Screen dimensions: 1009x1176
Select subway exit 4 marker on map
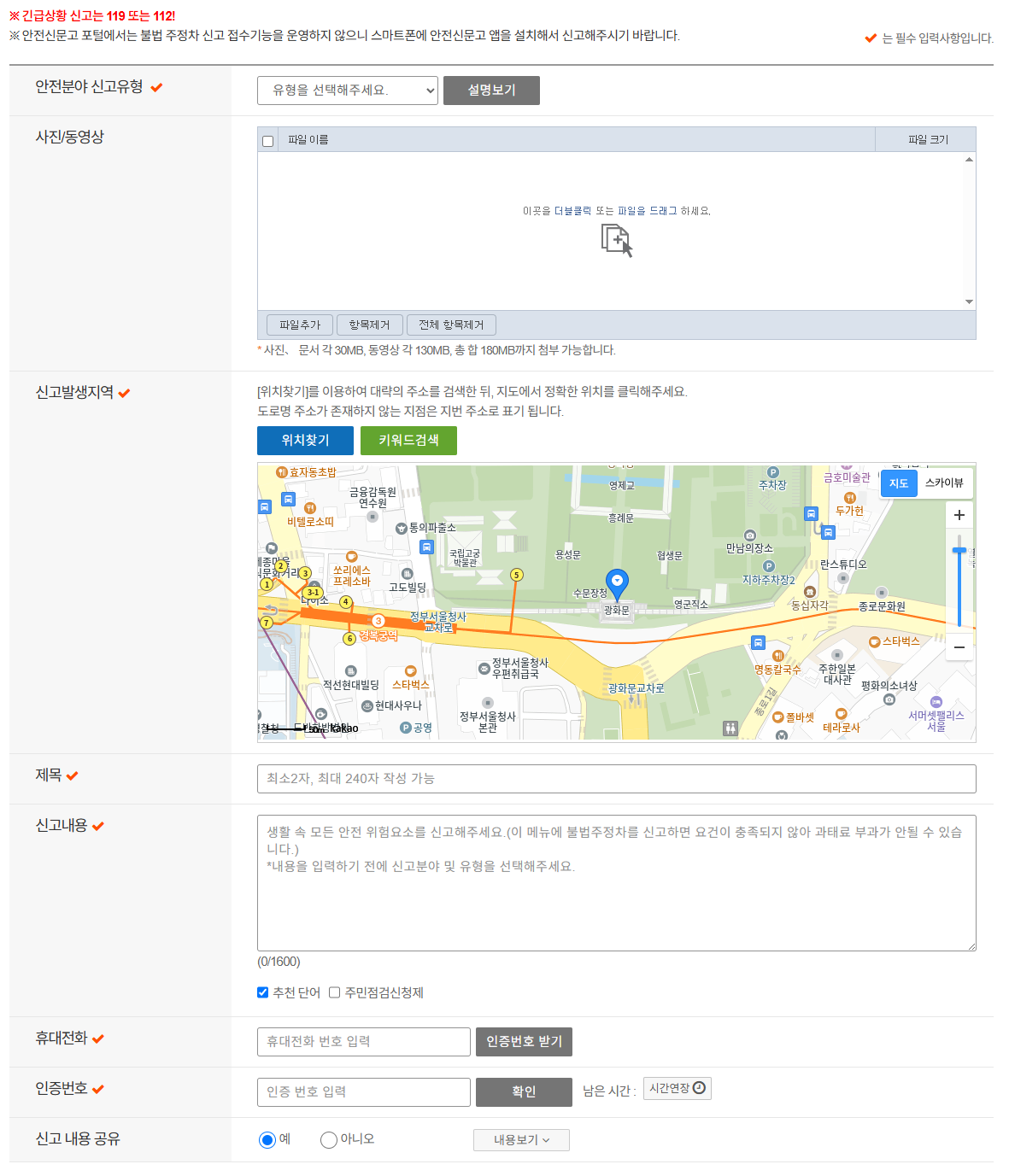[346, 602]
